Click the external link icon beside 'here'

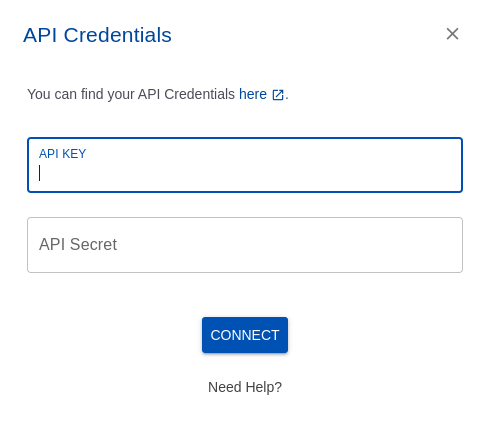coord(278,95)
